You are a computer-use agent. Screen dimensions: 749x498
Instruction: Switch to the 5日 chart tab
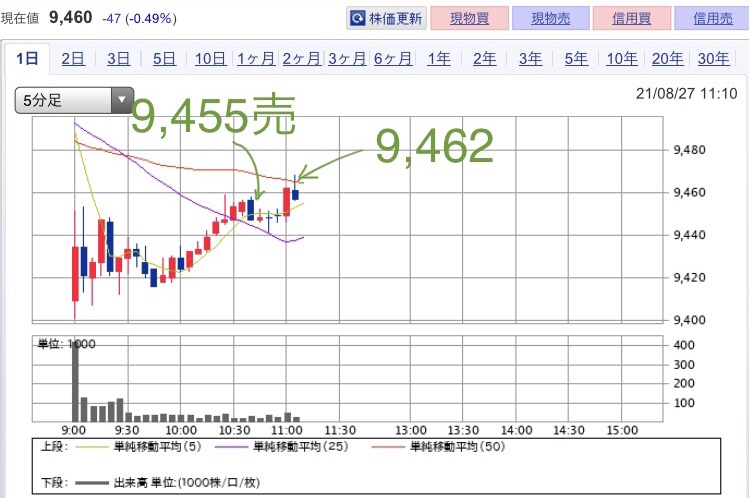click(164, 59)
